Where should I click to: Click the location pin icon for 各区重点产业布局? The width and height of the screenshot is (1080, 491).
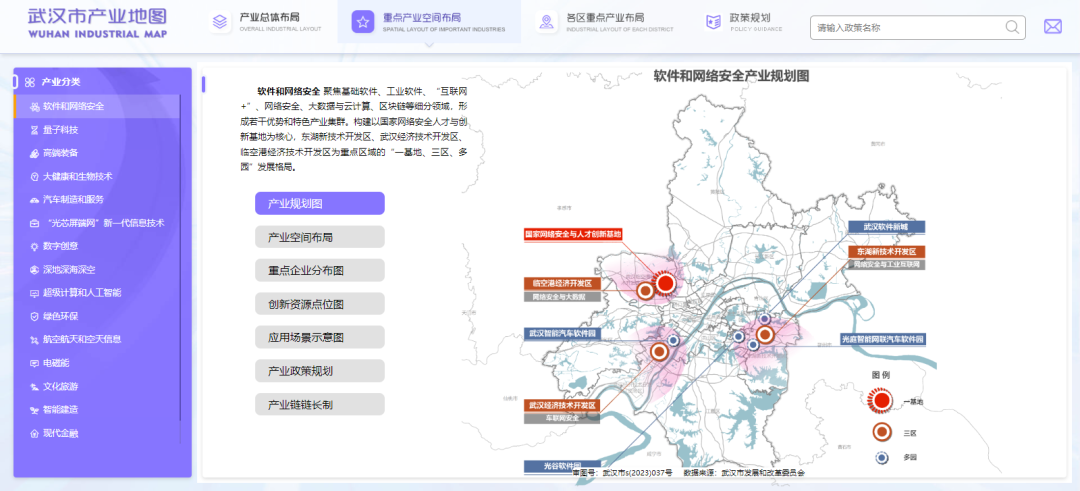(546, 22)
